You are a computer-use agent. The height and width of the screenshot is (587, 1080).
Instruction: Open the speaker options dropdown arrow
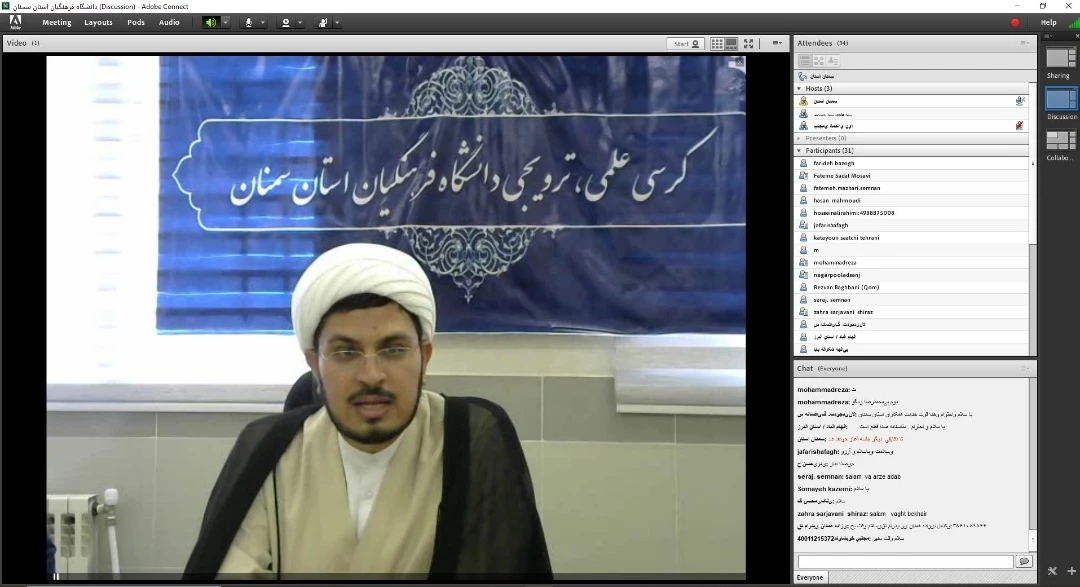(225, 22)
